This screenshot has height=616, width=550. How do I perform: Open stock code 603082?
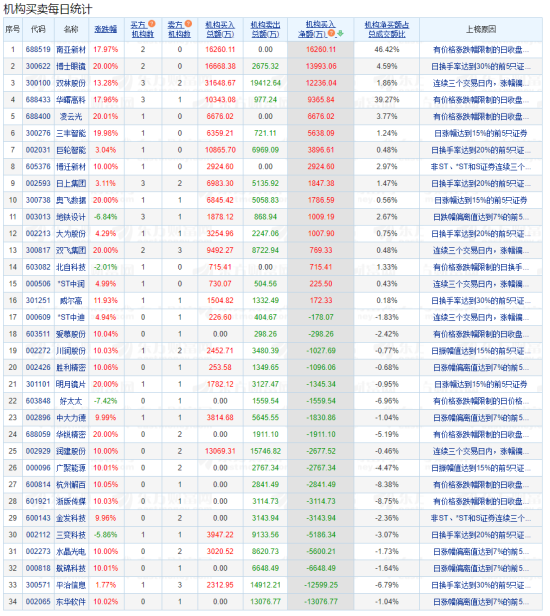pyautogui.click(x=38, y=267)
